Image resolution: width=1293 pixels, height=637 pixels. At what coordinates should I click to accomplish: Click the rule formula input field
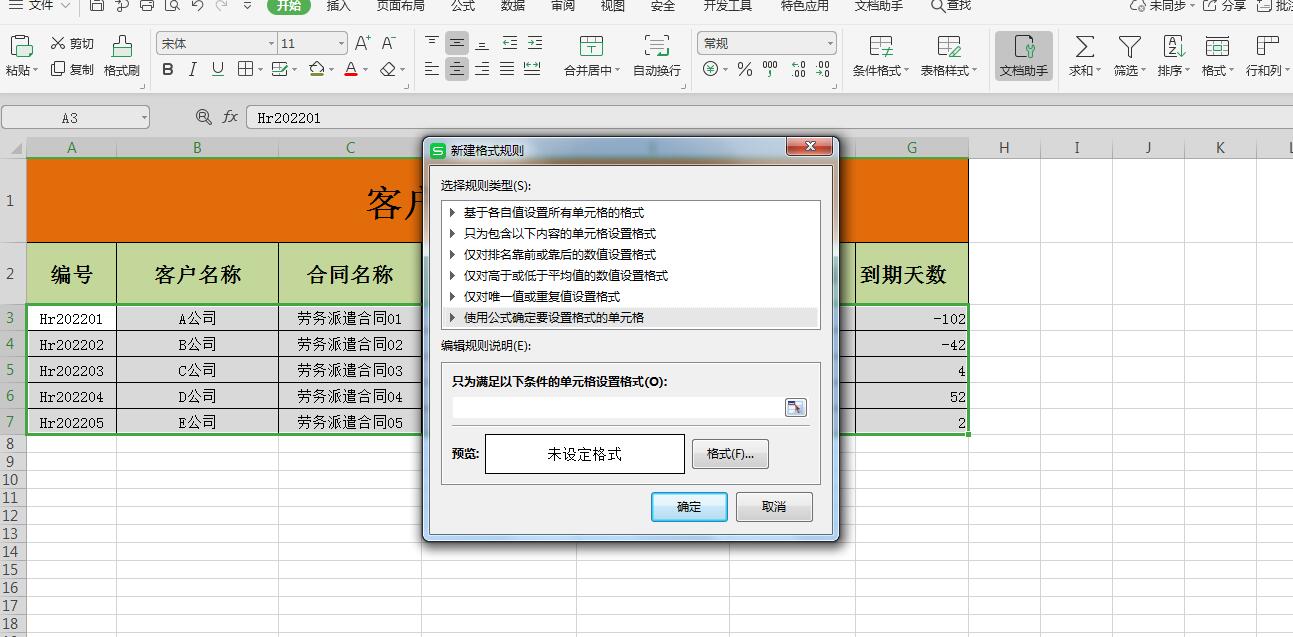click(617, 407)
